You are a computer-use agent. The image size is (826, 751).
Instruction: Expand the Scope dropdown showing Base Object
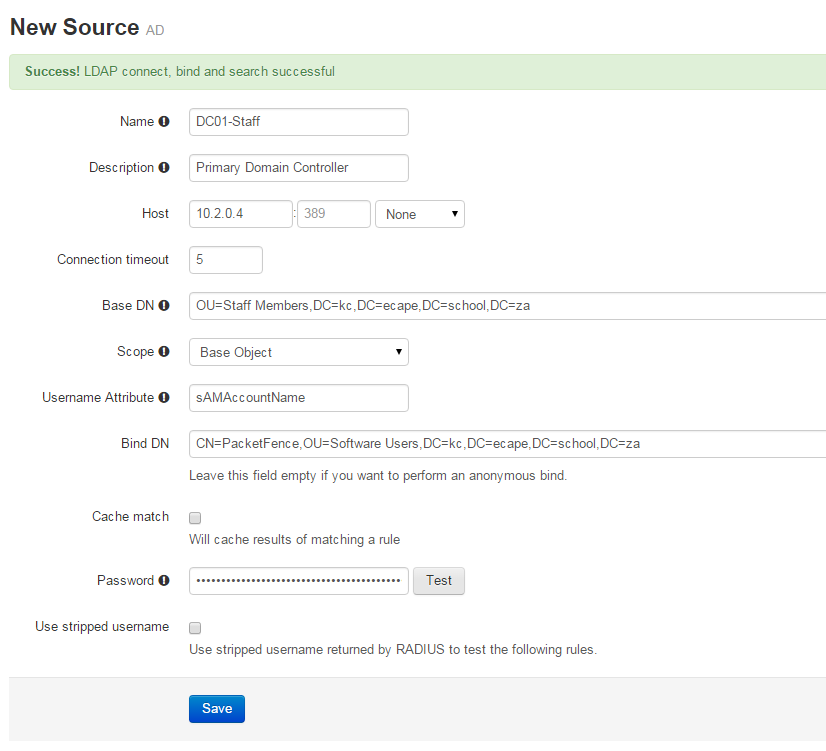click(x=298, y=352)
